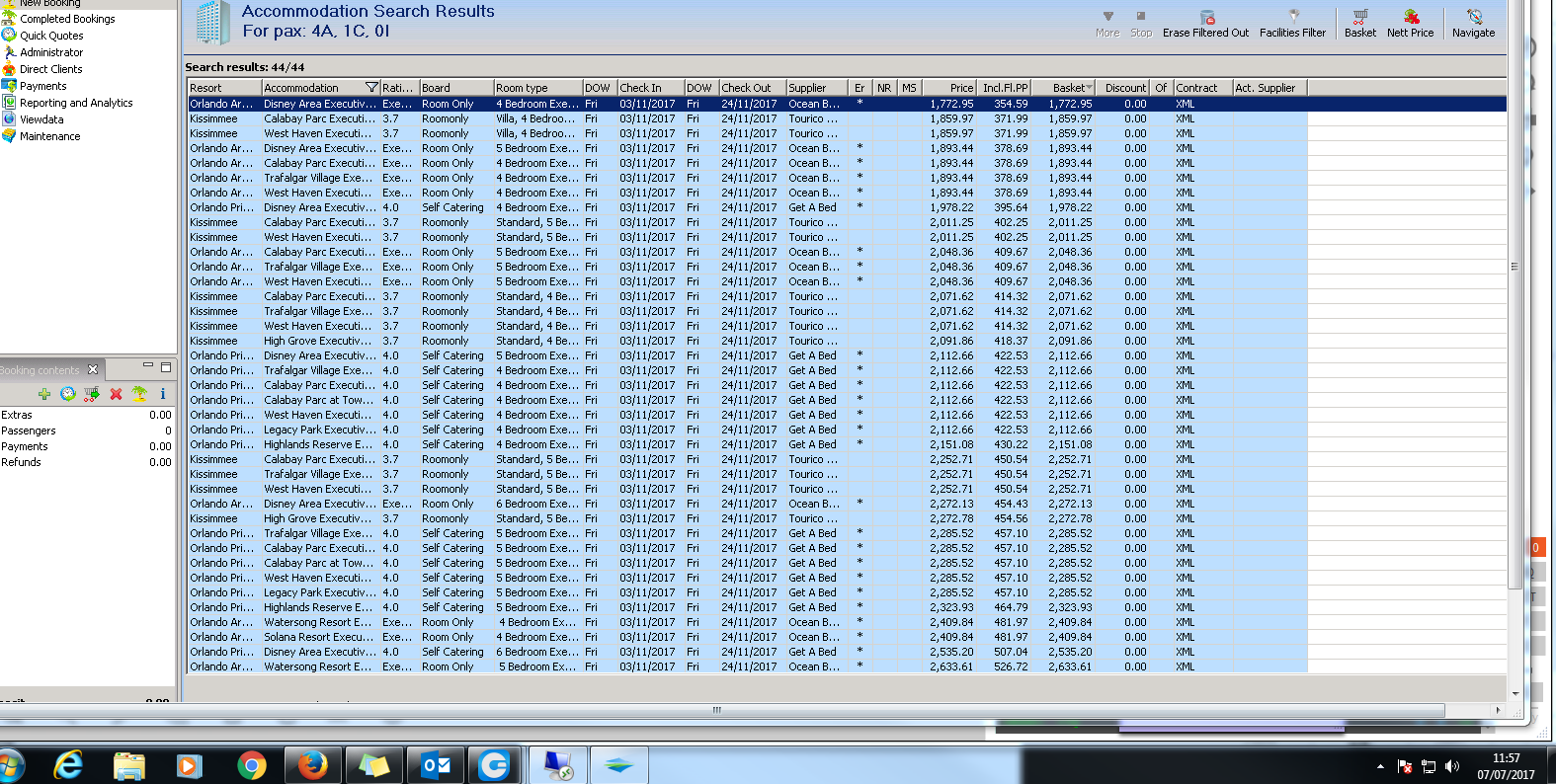Click the Stop toolbar button

[1141, 25]
